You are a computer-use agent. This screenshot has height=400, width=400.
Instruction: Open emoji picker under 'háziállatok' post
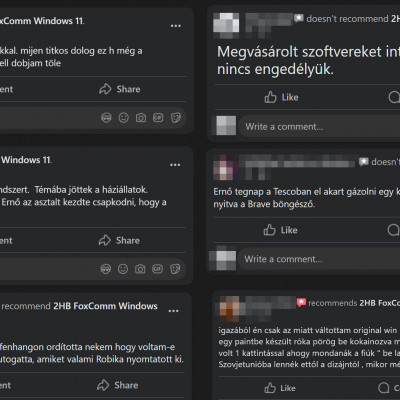123,269
